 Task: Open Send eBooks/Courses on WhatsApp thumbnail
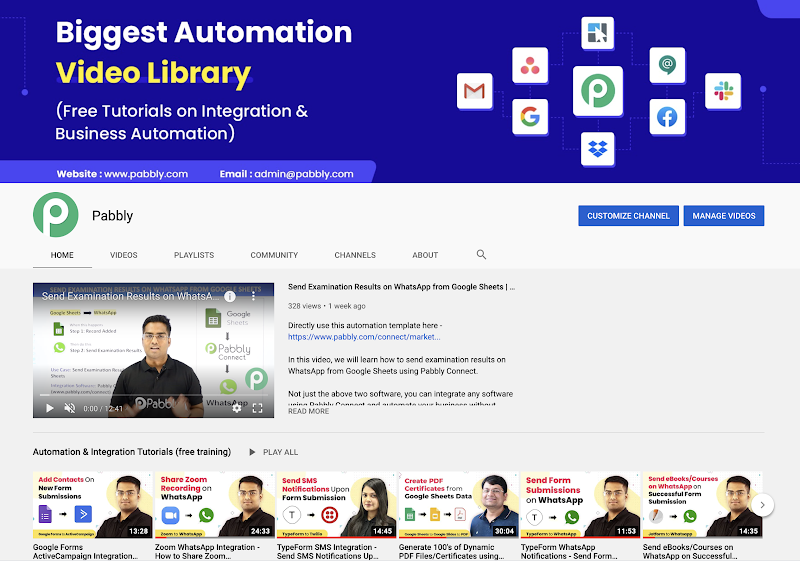(702, 504)
